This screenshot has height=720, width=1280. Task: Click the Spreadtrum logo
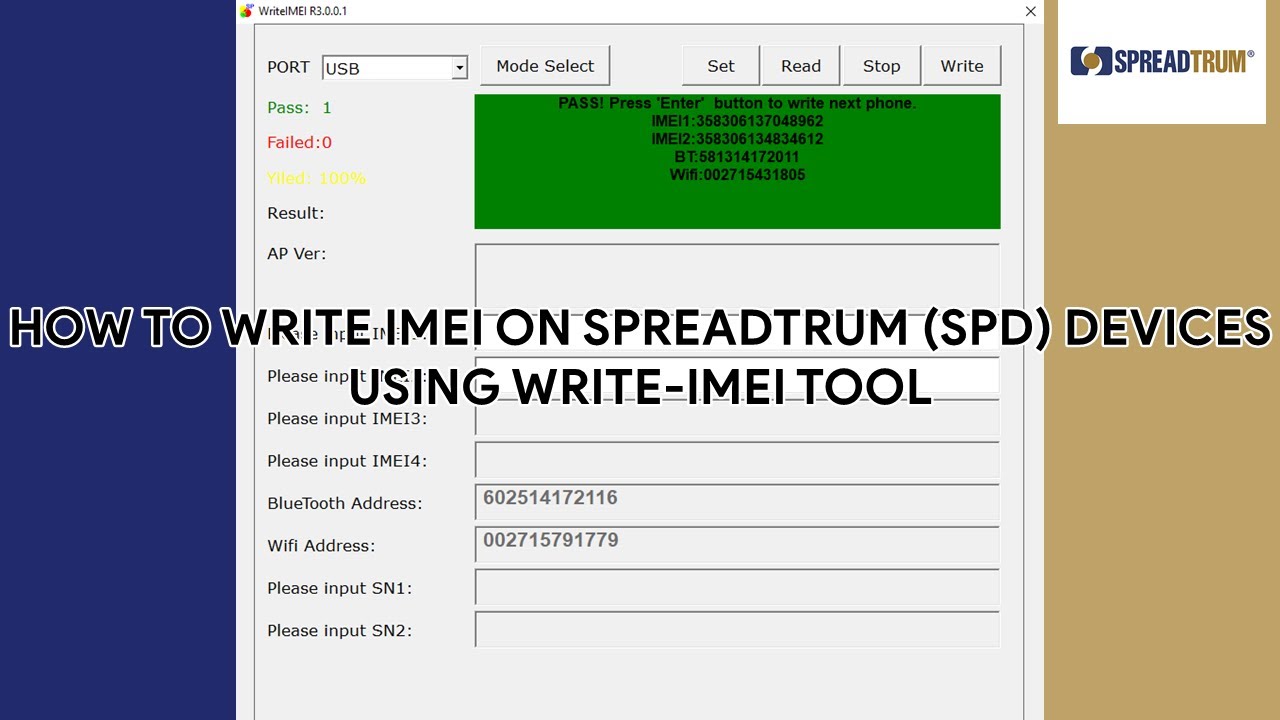click(x=1162, y=61)
